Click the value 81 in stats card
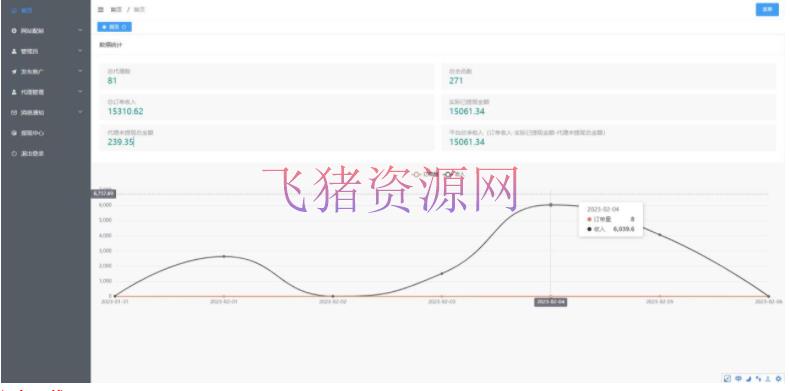790x391 pixels. [112, 81]
